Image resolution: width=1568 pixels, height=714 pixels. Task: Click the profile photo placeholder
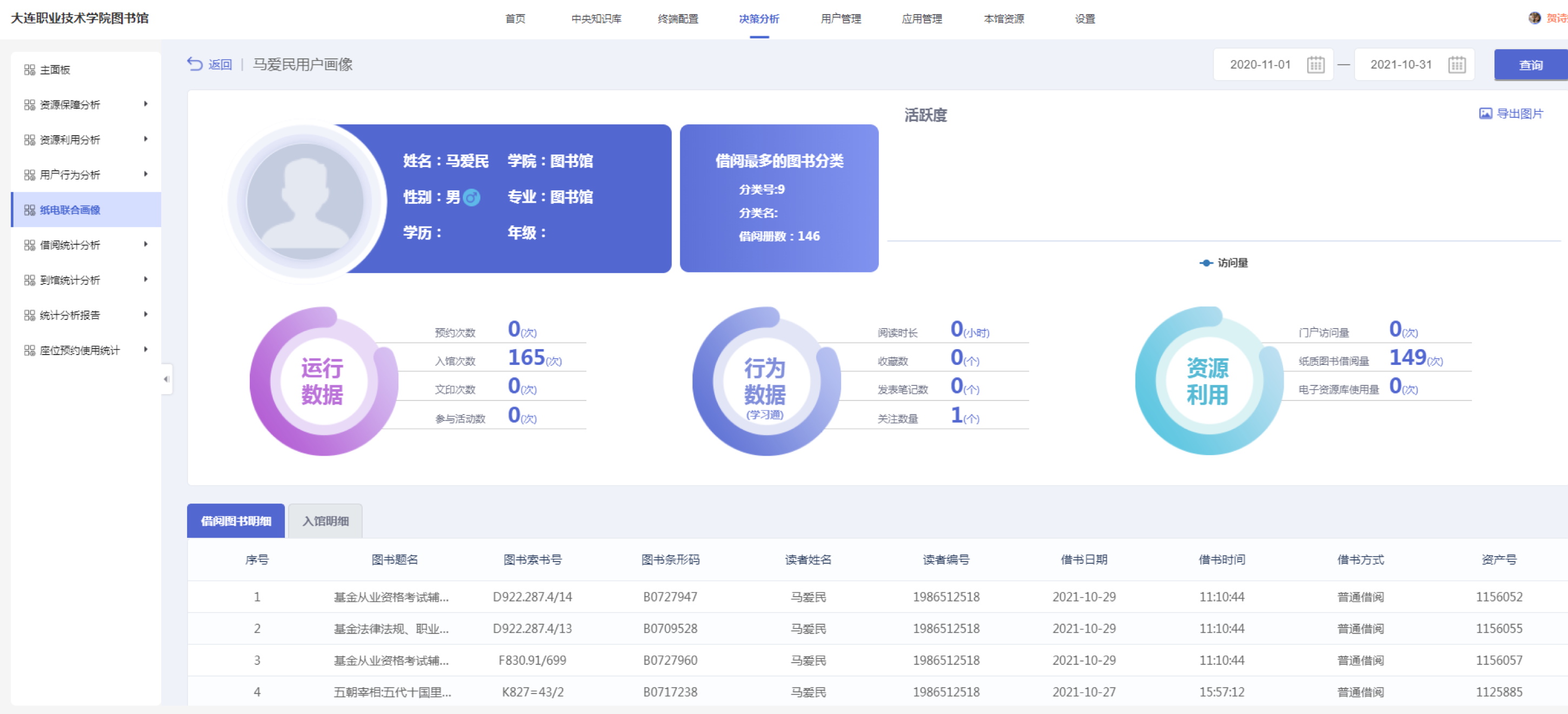click(x=305, y=201)
